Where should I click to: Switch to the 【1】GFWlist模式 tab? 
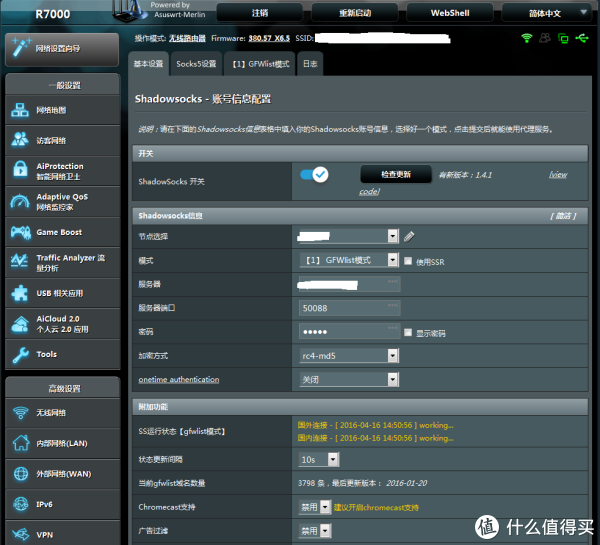pos(261,64)
